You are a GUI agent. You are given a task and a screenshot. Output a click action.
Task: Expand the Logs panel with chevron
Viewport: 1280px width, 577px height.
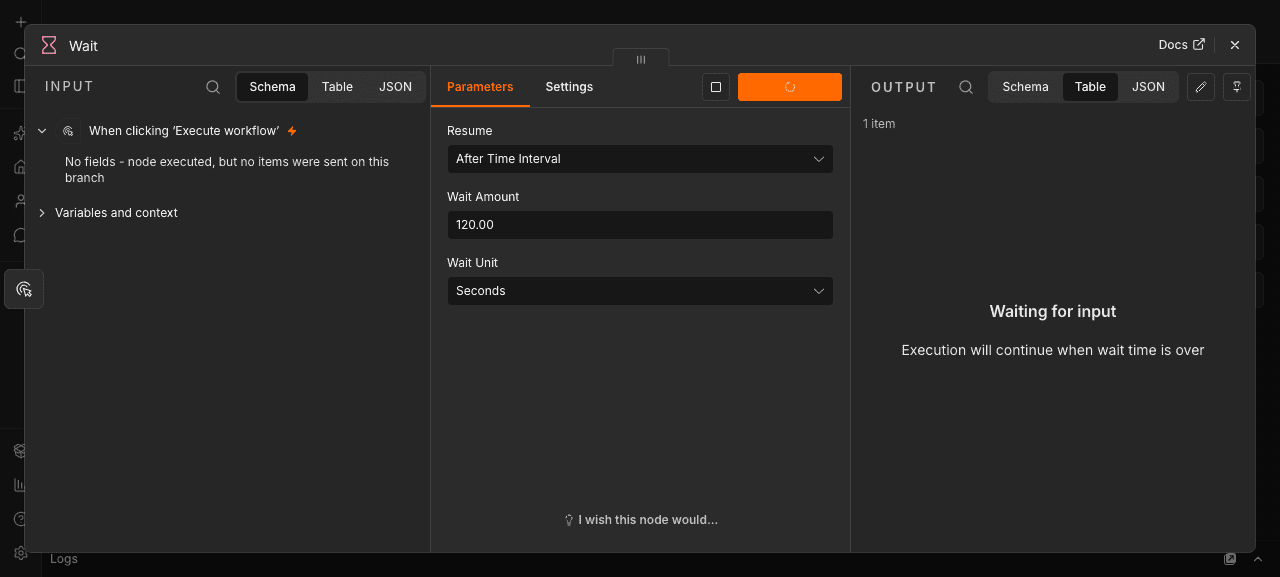click(1258, 559)
